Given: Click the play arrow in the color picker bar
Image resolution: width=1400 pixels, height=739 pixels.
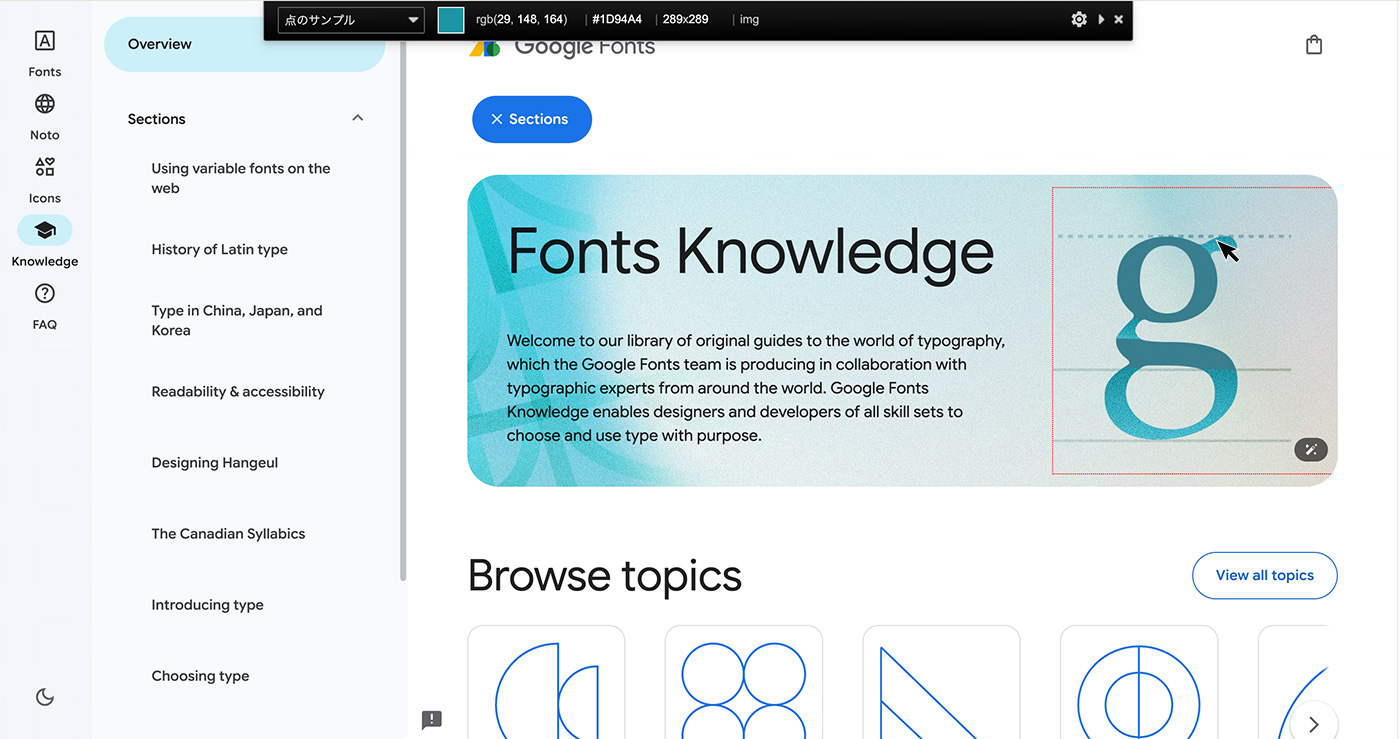Looking at the screenshot, I should pyautogui.click(x=1101, y=19).
